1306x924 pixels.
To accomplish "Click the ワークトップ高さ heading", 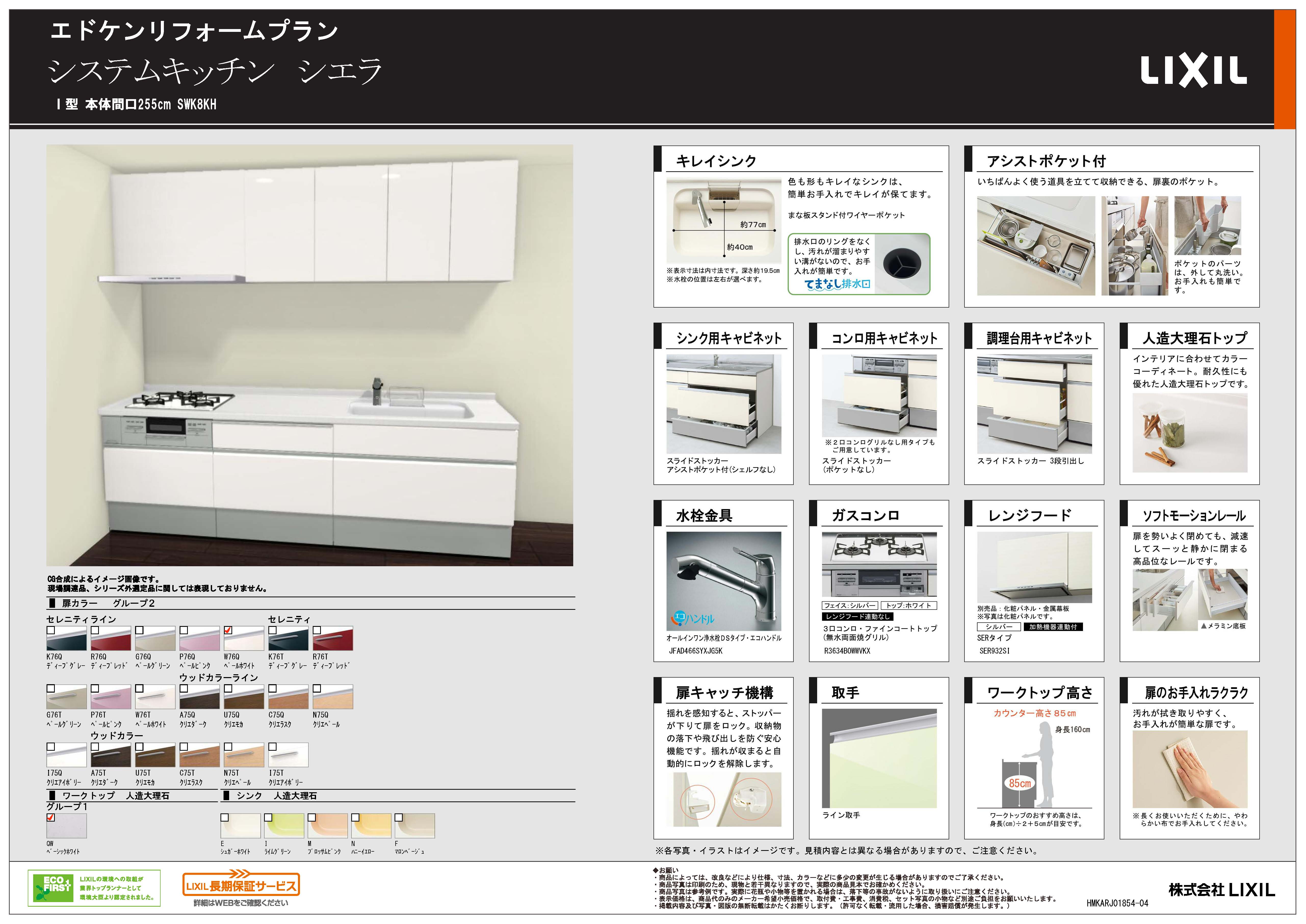I will point(1040,693).
